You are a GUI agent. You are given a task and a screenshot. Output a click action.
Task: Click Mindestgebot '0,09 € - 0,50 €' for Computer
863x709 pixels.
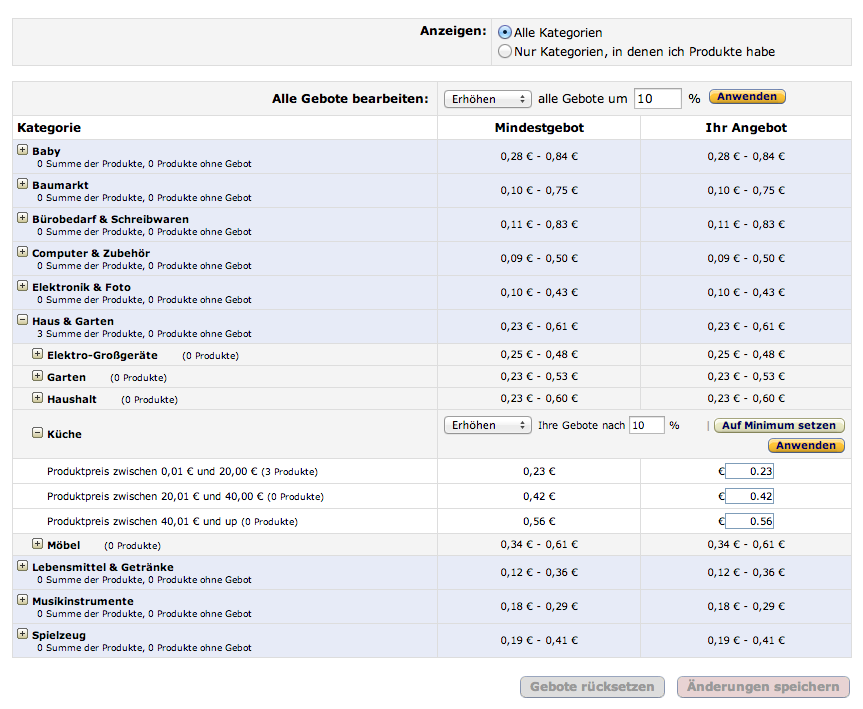[539, 258]
